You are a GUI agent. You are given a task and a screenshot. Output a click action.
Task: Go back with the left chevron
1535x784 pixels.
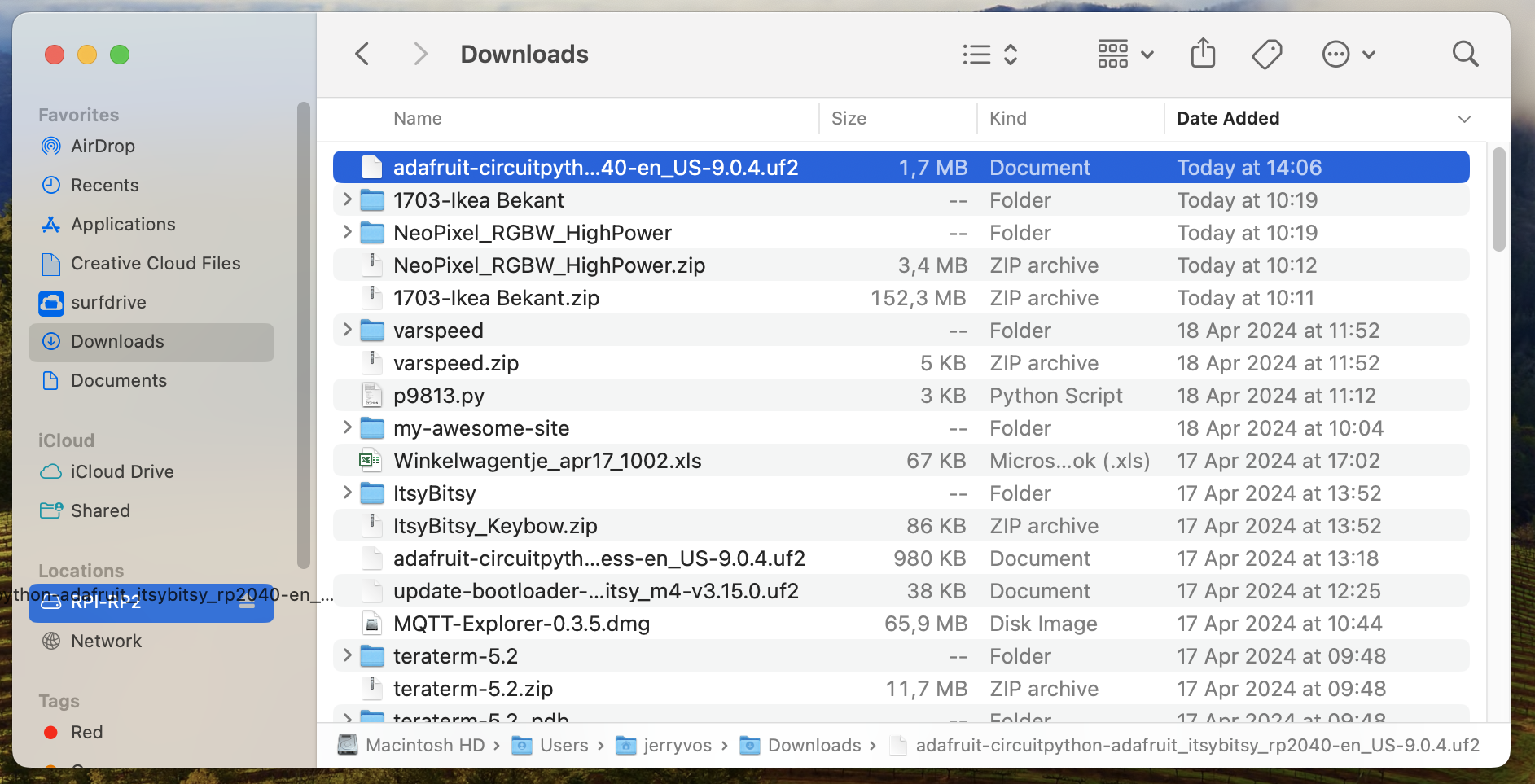coord(363,55)
